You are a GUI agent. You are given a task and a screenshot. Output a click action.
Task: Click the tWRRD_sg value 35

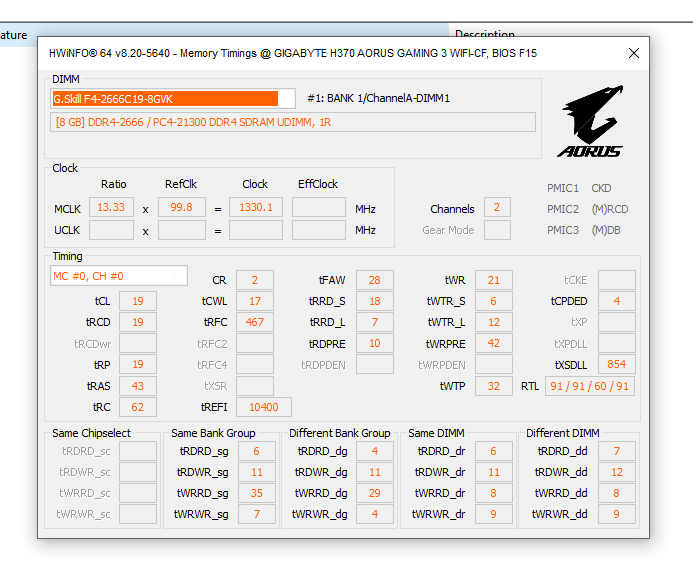click(x=256, y=493)
